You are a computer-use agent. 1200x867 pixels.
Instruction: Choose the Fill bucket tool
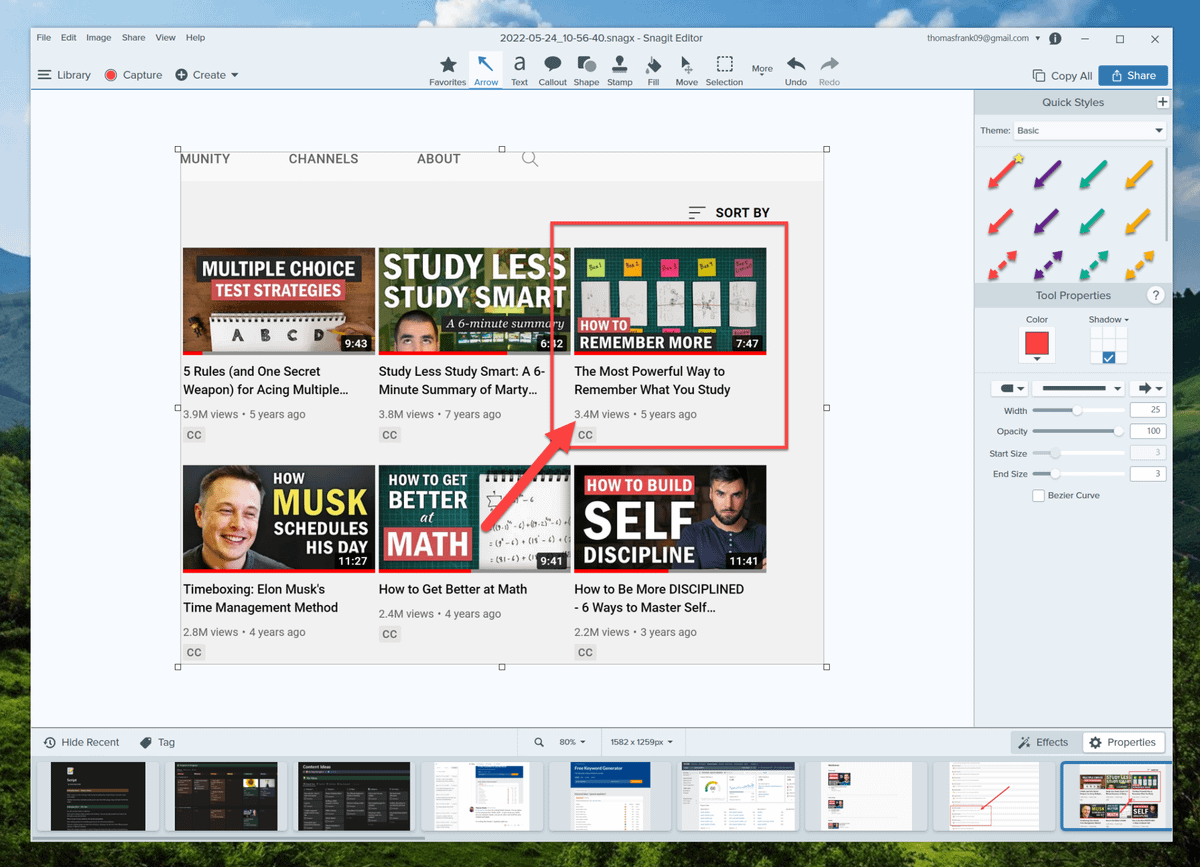coord(653,70)
